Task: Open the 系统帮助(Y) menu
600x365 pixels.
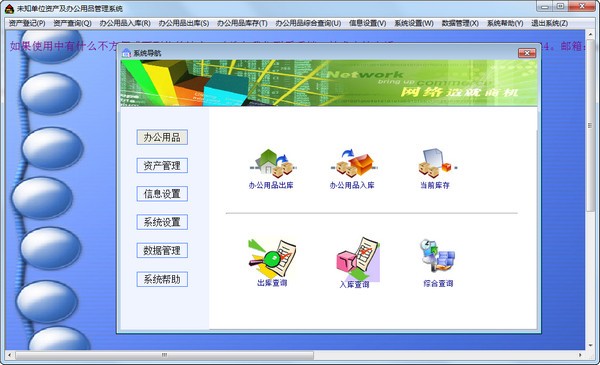Action: 505,23
